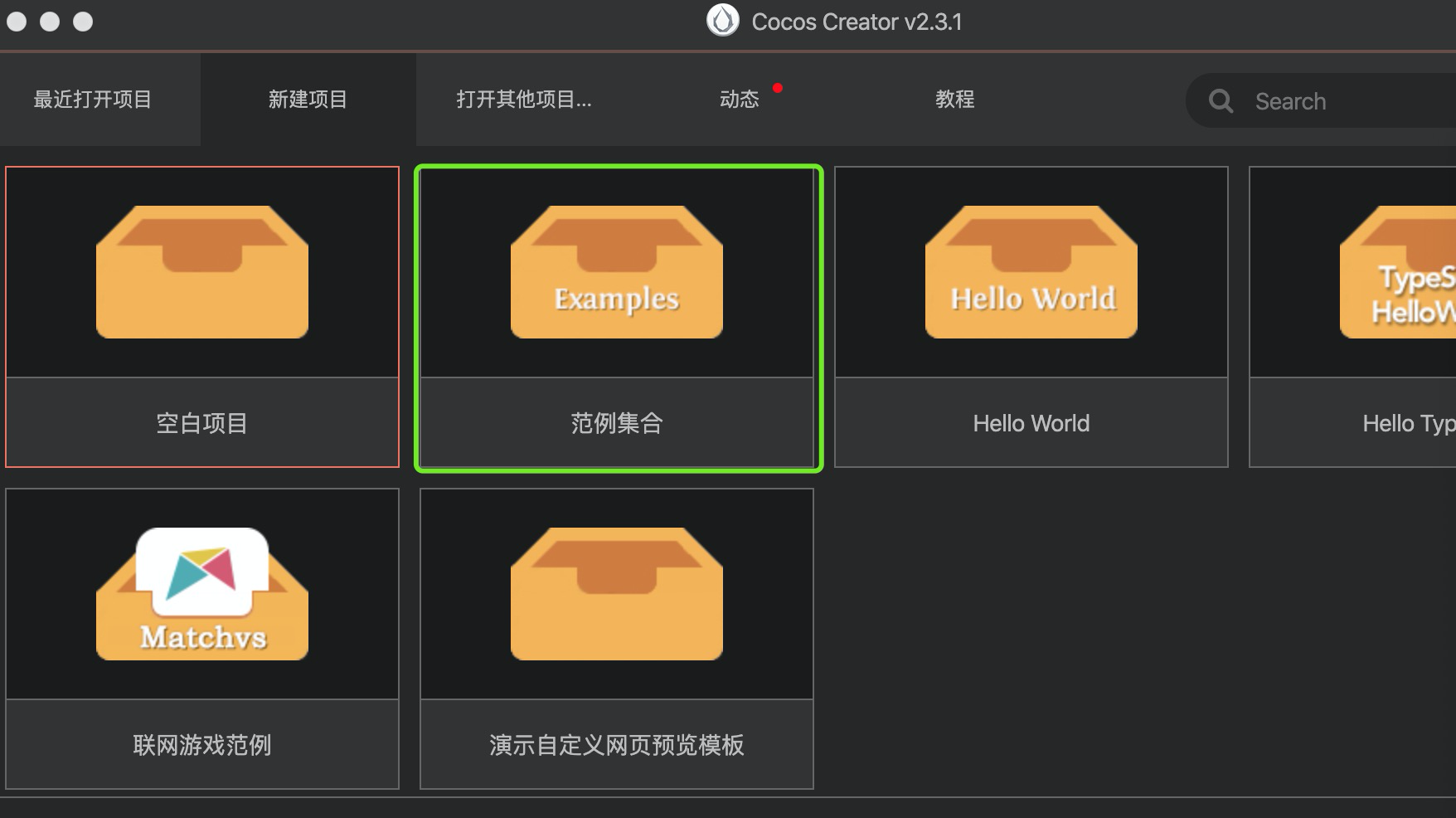The width and height of the screenshot is (1456, 818).
Task: Click the 空白项目 template label
Action: pos(202,423)
